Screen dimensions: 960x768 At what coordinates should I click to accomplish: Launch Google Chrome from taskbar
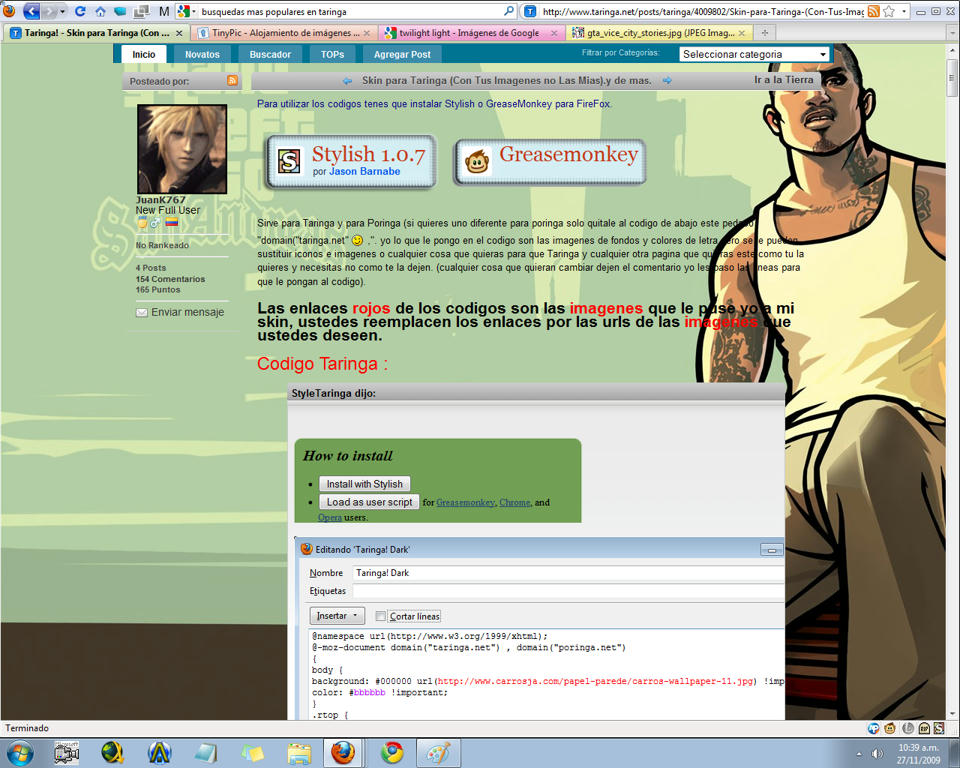point(392,753)
